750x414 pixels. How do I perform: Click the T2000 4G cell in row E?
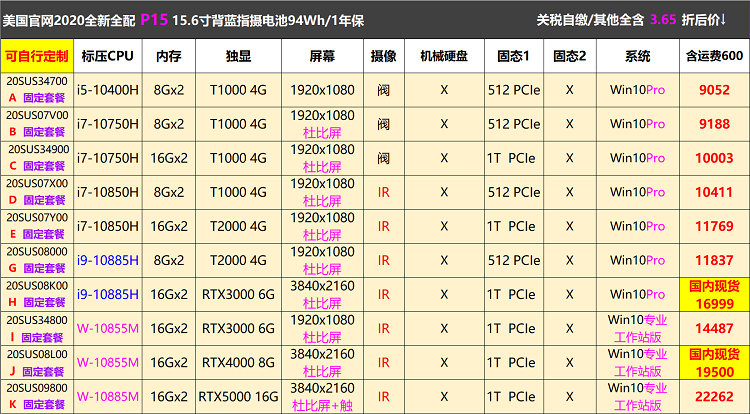pos(238,226)
